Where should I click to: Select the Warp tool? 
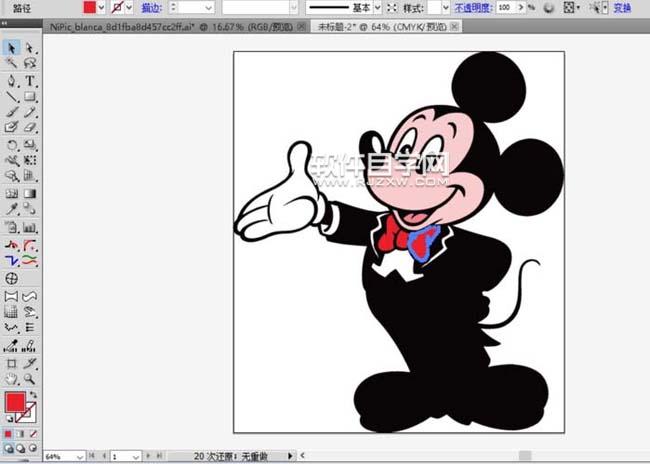tap(11, 160)
